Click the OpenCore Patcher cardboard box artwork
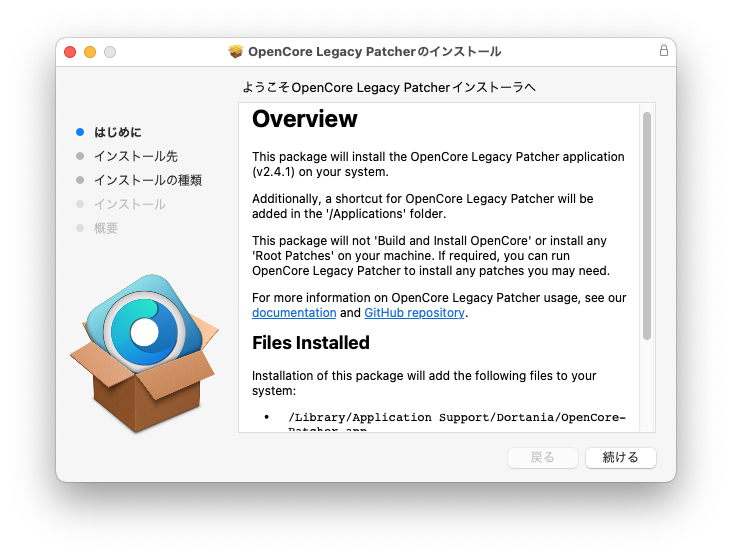Image resolution: width=732 pixels, height=556 pixels. 142,356
